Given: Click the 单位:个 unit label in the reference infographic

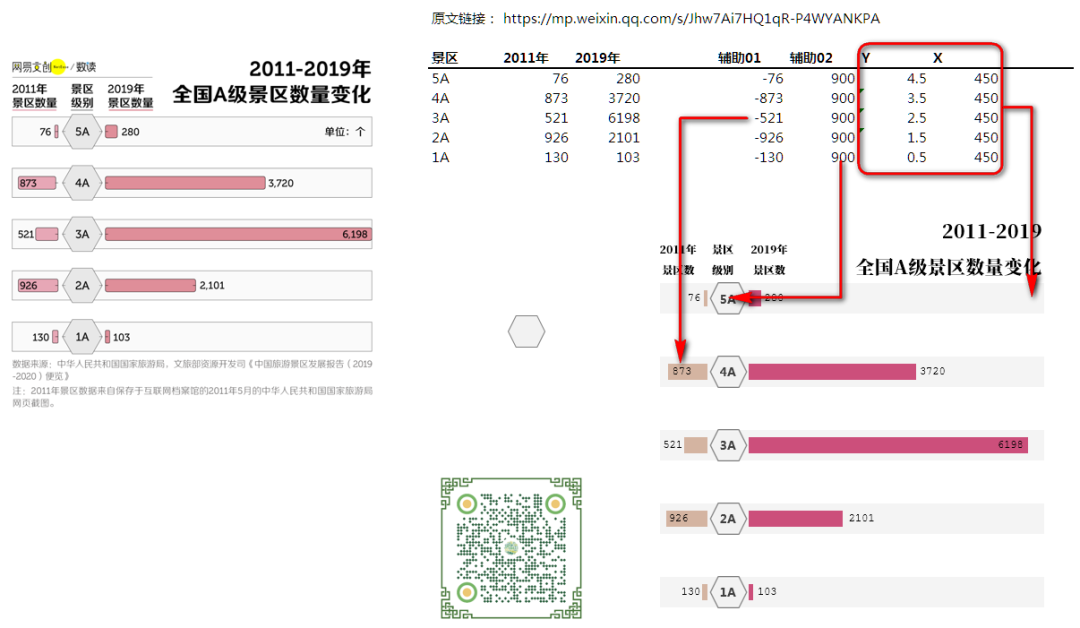Looking at the screenshot, I should coord(345,132).
